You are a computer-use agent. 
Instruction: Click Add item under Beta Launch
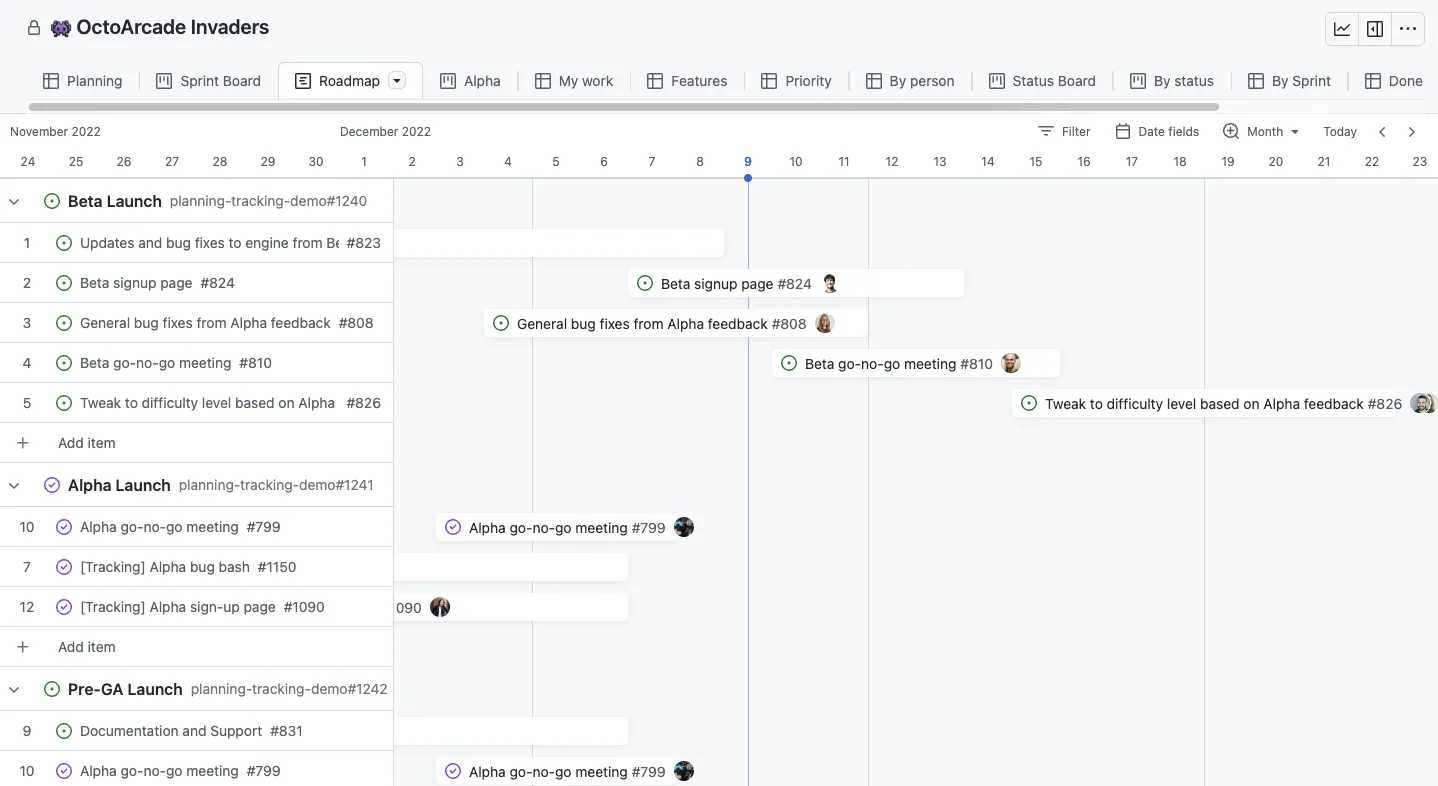point(86,443)
